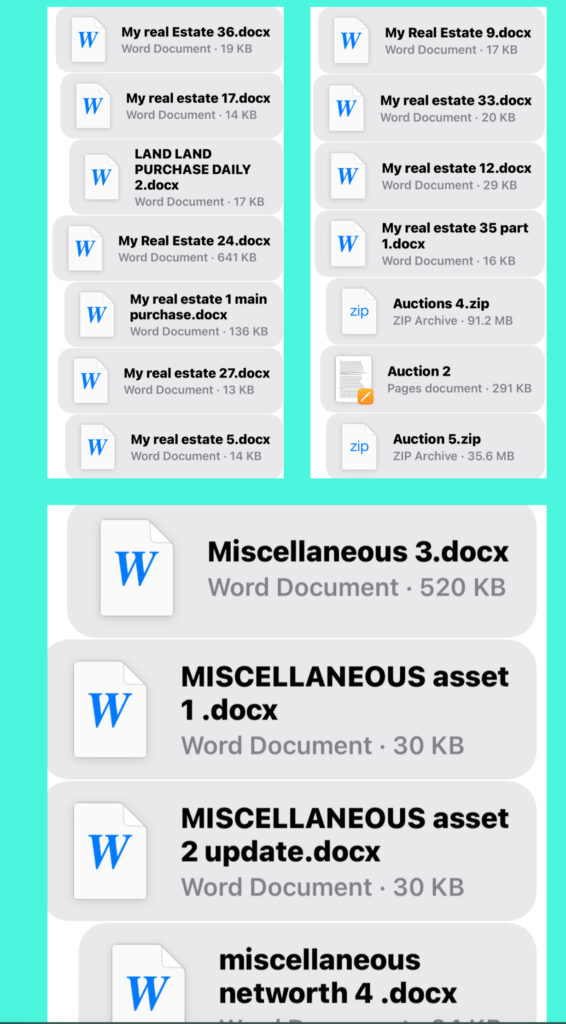The width and height of the screenshot is (566, 1024).
Task: Tap the zip icon of Auction 5.zip
Action: pos(359,447)
